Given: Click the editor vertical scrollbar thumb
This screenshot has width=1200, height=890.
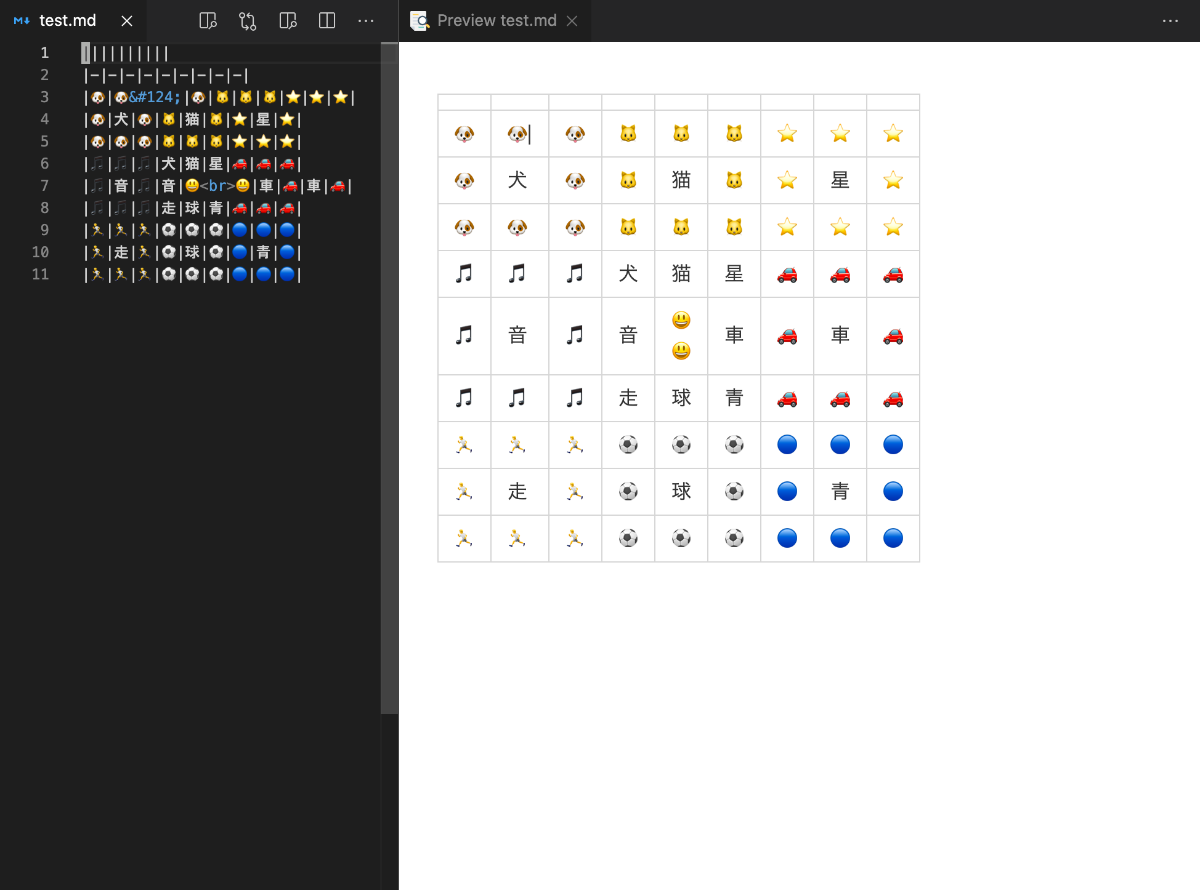Looking at the screenshot, I should [389, 378].
